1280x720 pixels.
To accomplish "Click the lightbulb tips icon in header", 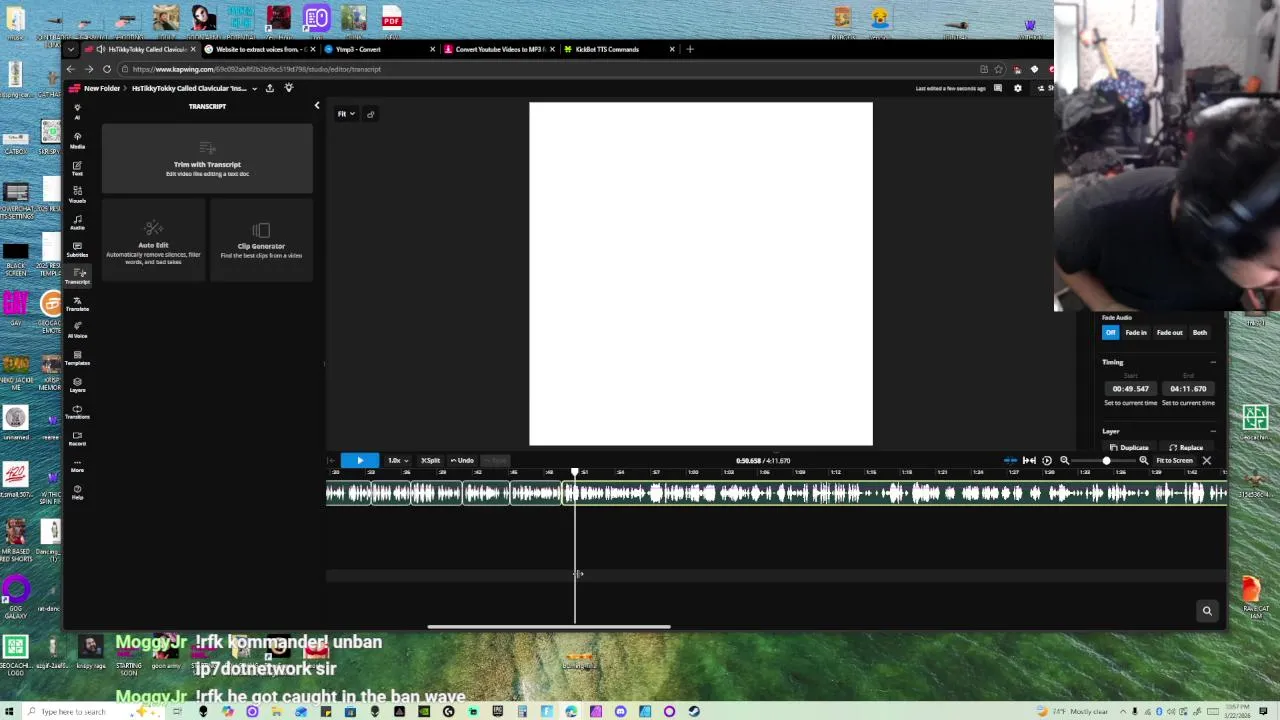I will (288, 88).
